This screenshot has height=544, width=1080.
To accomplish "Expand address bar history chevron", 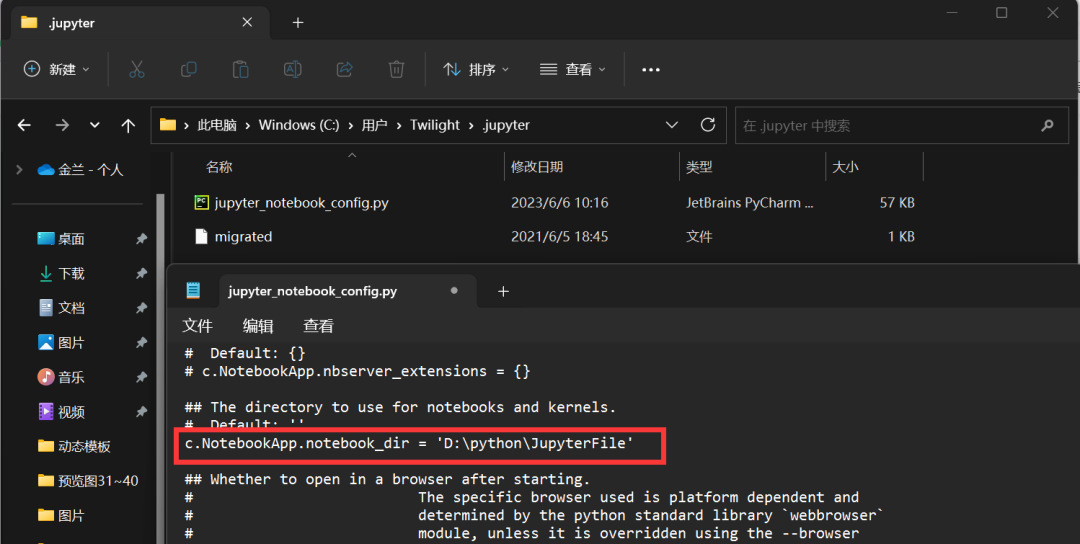I will [x=672, y=125].
